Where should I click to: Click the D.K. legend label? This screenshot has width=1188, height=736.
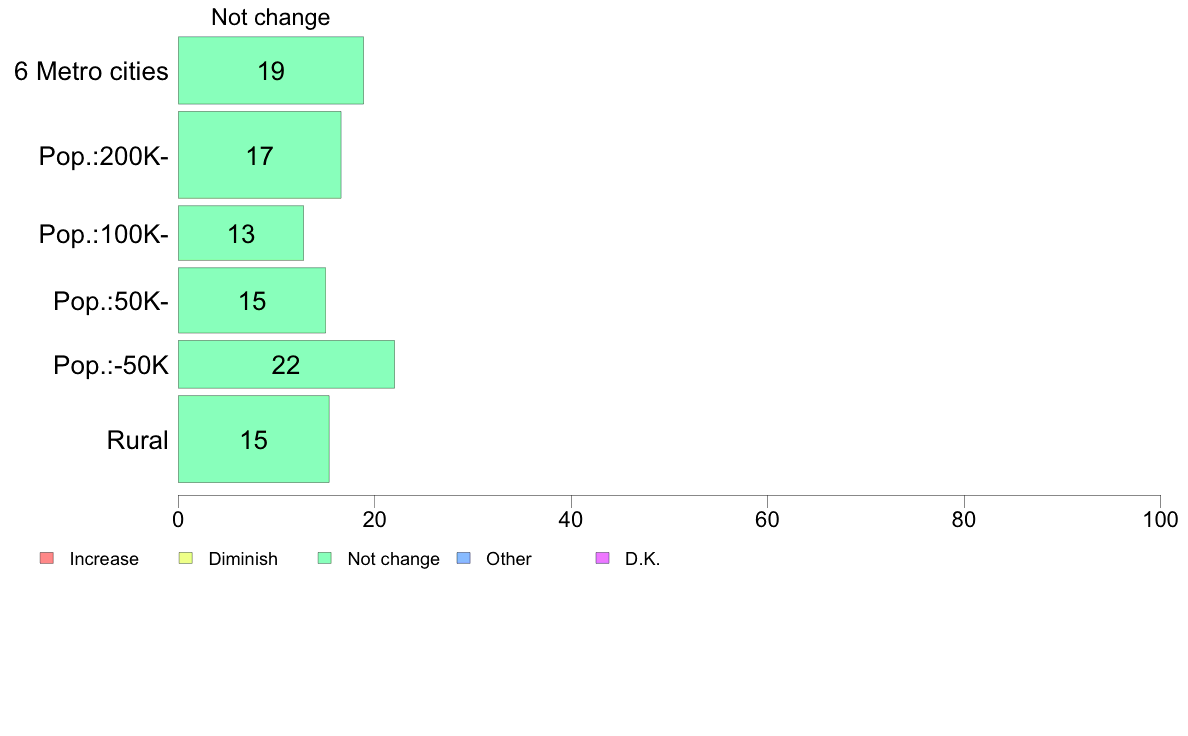(642, 559)
